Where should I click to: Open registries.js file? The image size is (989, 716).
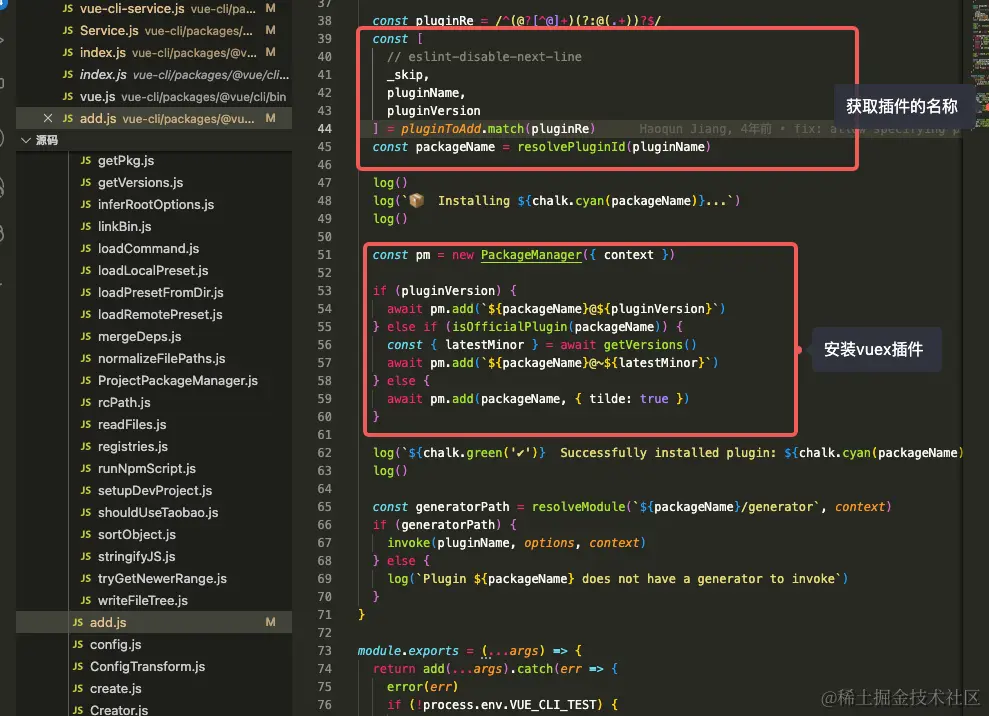click(132, 447)
